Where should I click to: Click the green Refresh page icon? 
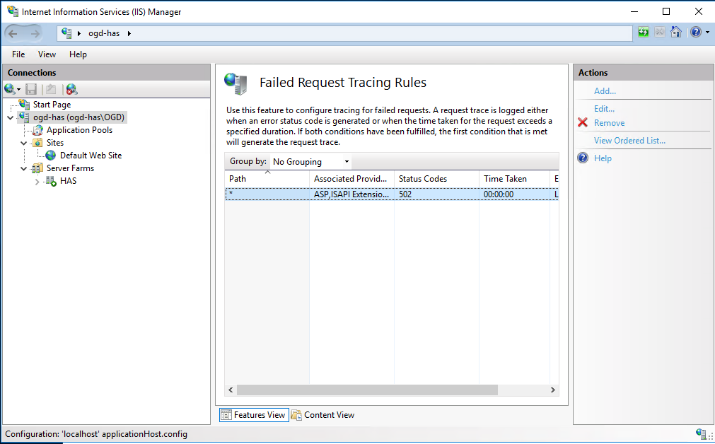(643, 32)
